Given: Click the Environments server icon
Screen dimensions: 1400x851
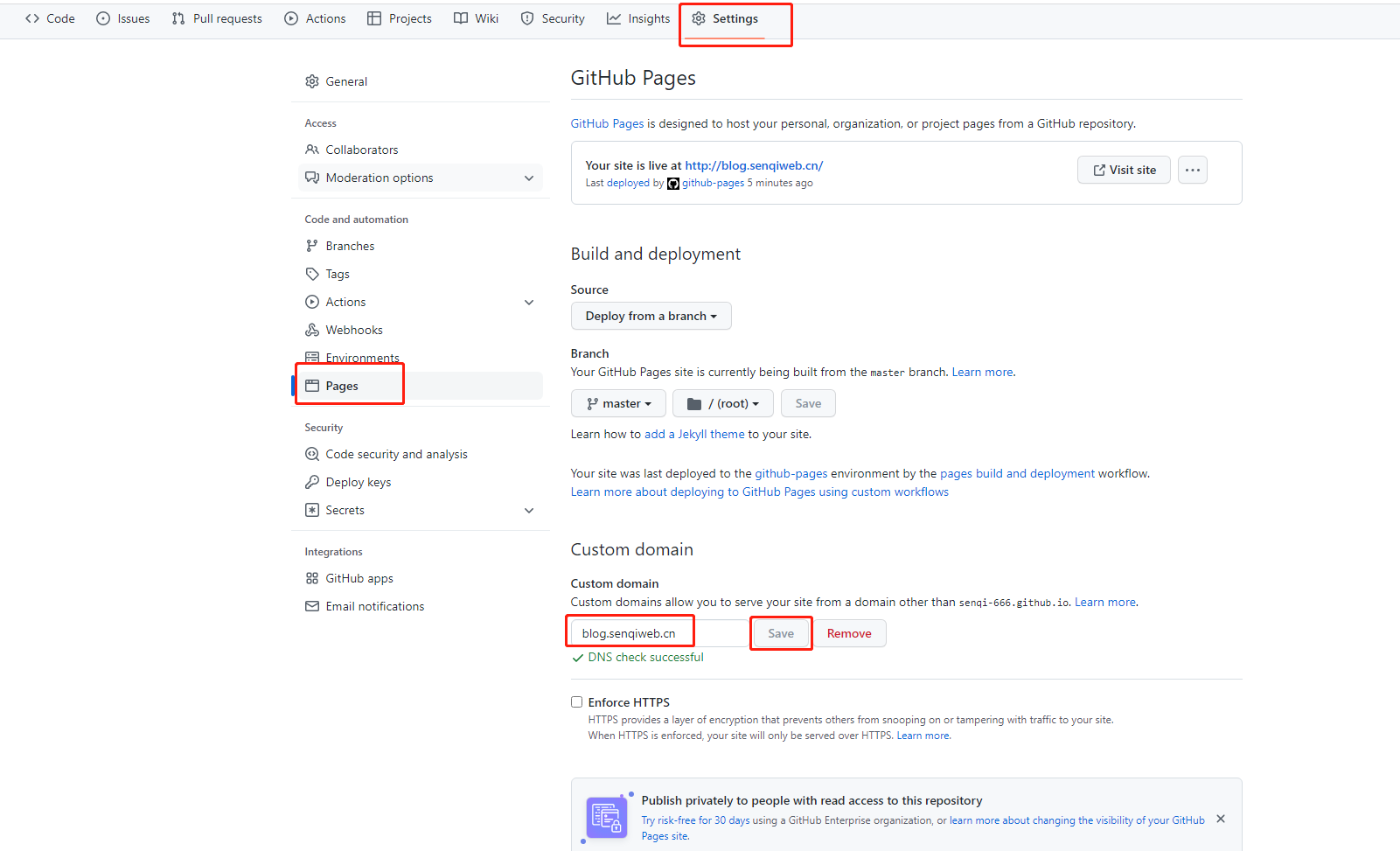Looking at the screenshot, I should pyautogui.click(x=312, y=358).
